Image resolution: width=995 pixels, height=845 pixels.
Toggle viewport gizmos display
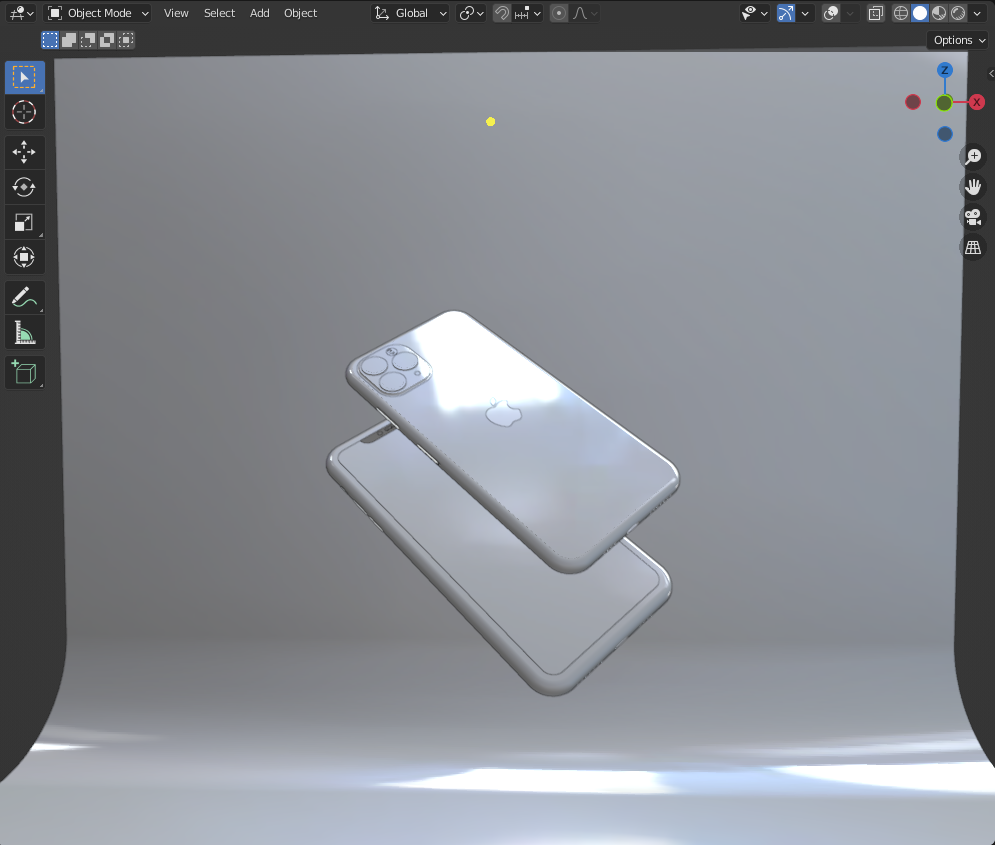(786, 13)
